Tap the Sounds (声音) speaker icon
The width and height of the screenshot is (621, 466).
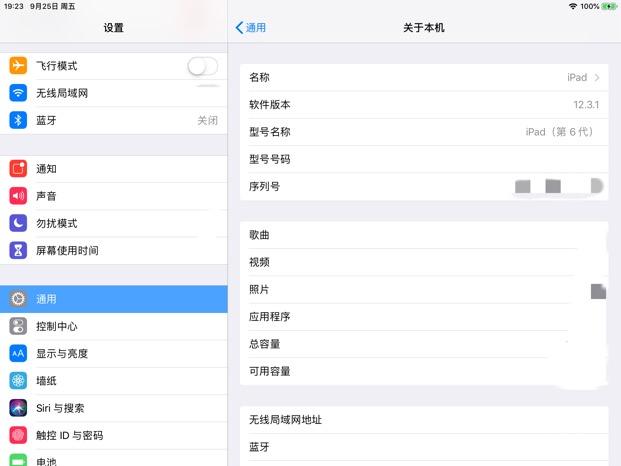tap(18, 196)
